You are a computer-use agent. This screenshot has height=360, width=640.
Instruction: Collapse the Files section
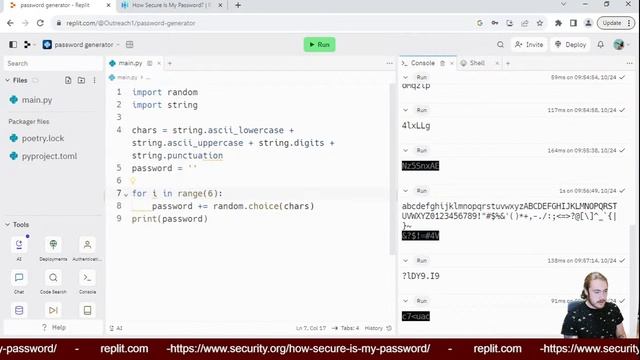pos(7,80)
